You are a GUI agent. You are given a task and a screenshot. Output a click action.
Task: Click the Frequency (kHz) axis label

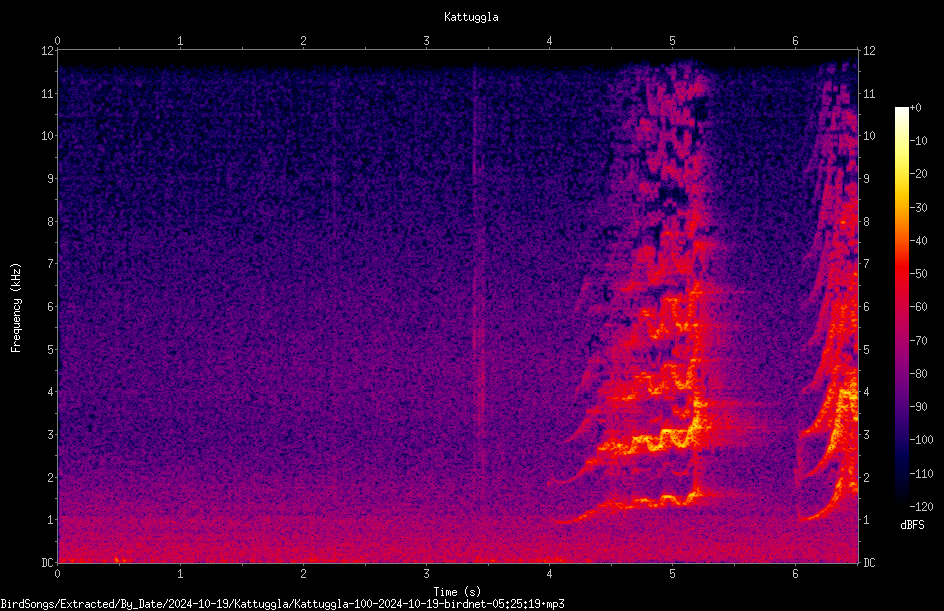tap(16, 308)
